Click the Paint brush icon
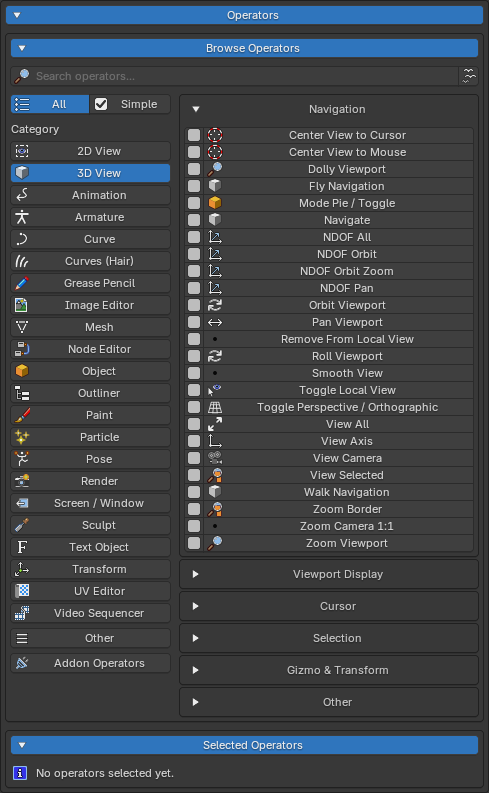 pos(22,415)
